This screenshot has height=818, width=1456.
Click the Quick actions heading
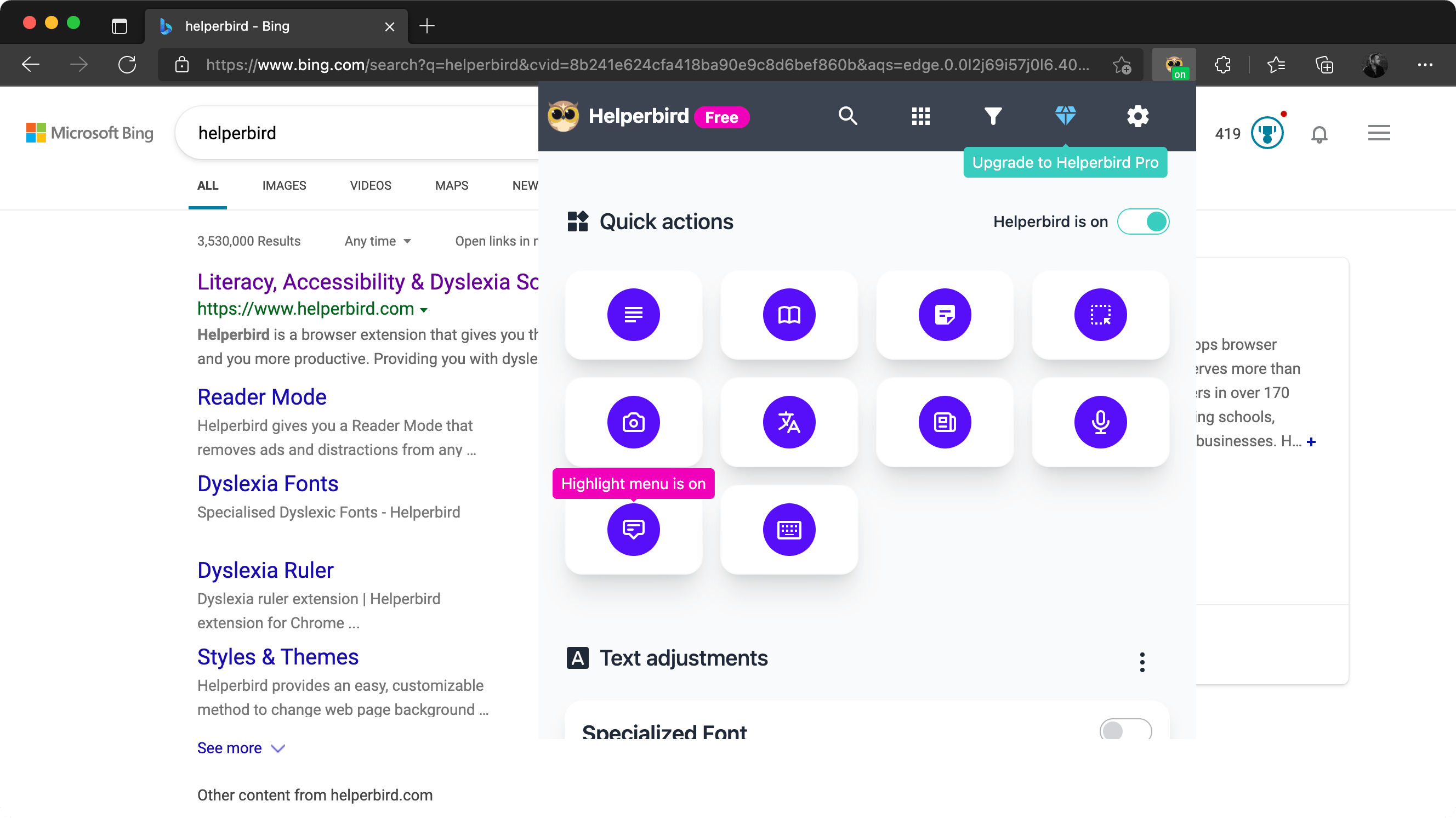pyautogui.click(x=666, y=222)
